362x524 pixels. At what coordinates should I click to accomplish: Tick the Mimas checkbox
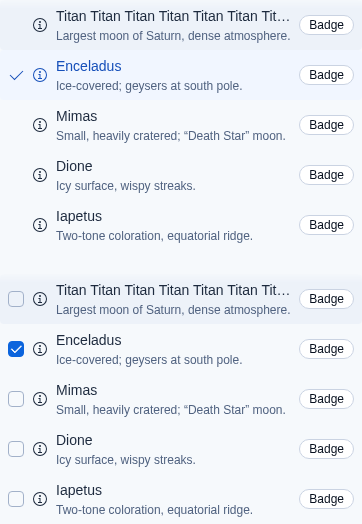click(16, 399)
